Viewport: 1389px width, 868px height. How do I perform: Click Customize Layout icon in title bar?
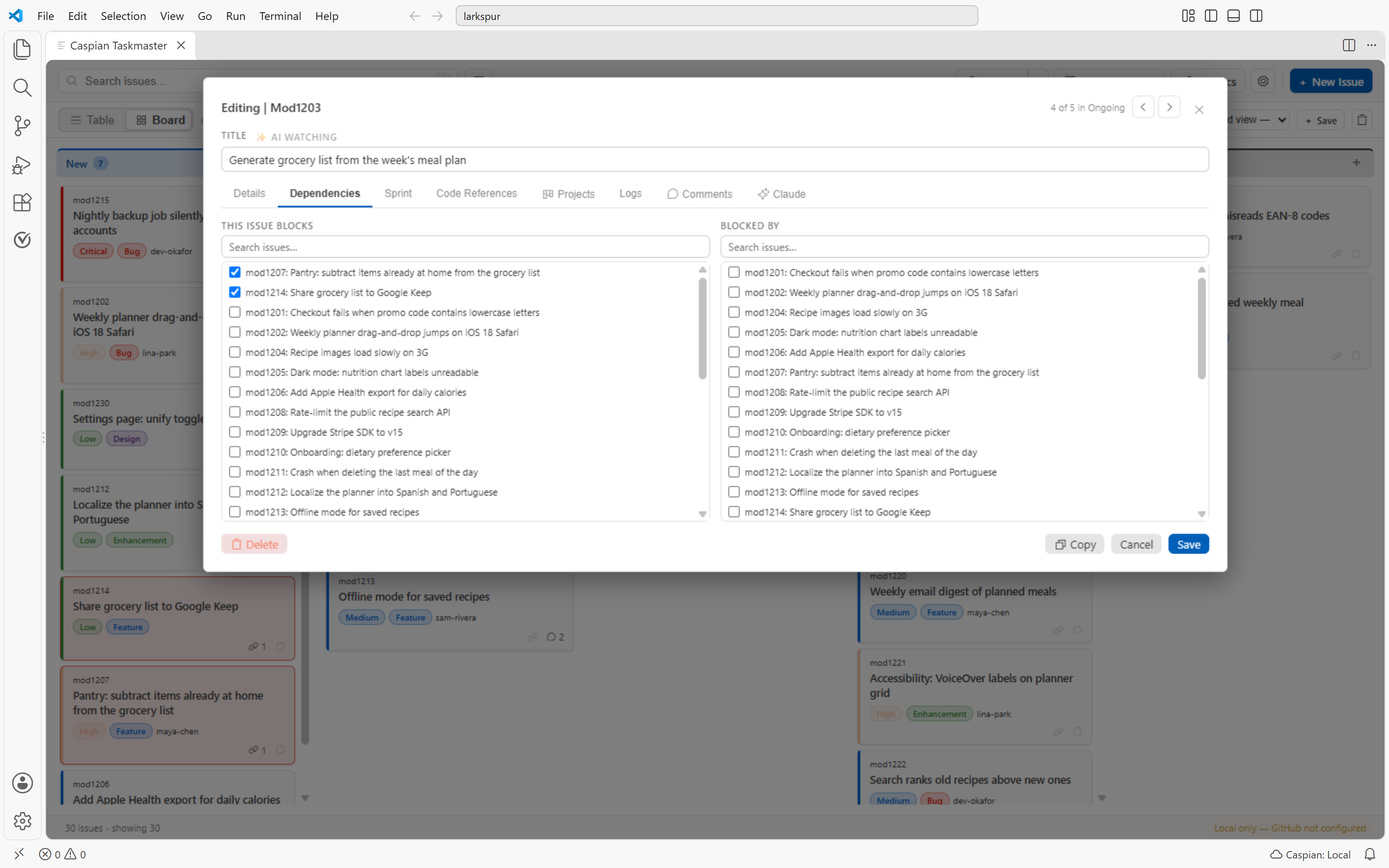point(1188,16)
